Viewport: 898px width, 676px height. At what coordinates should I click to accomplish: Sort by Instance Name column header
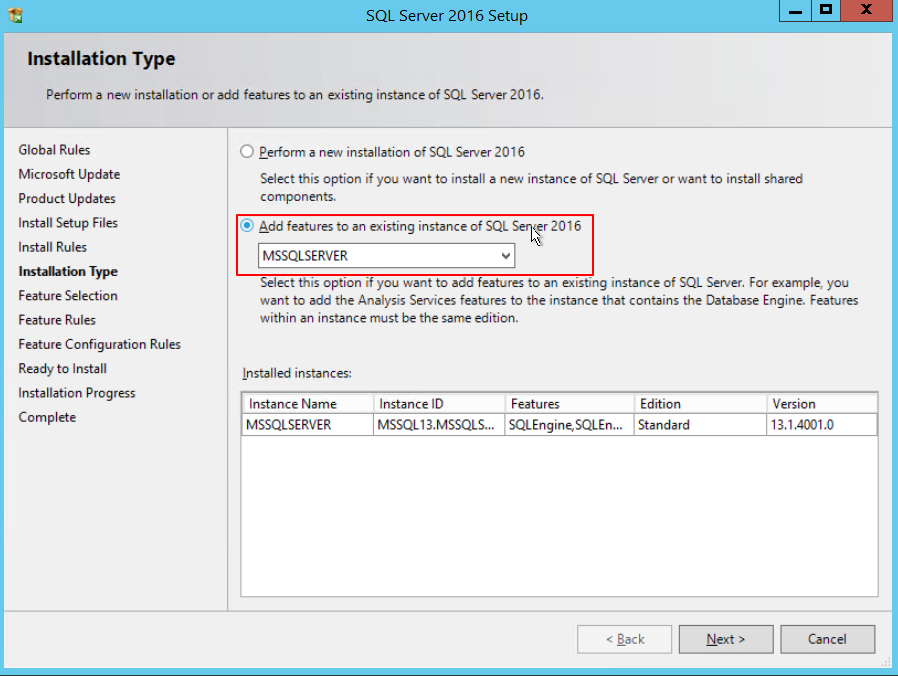point(308,404)
